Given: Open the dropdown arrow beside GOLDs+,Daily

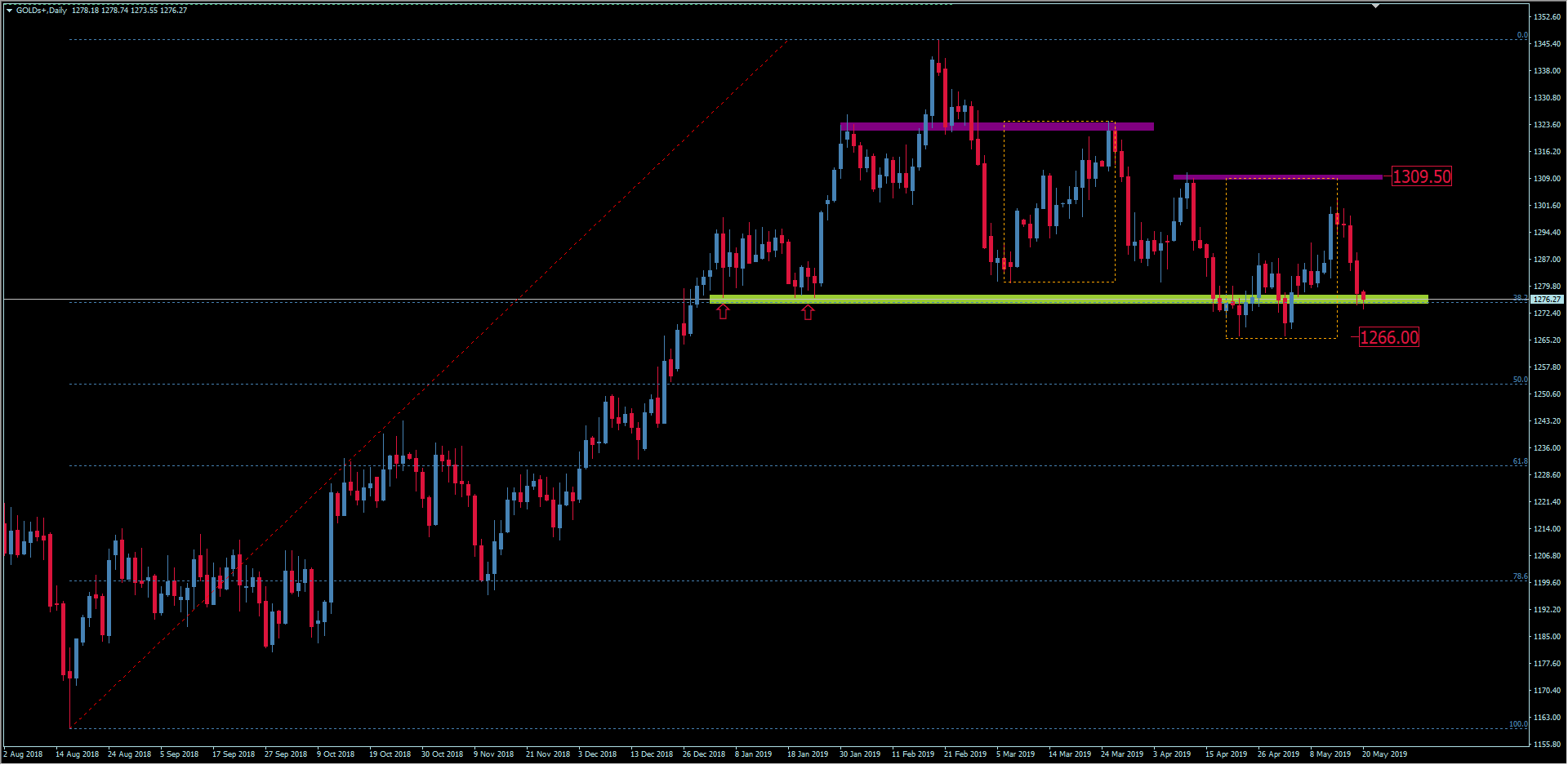Looking at the screenshot, I should click(9, 11).
